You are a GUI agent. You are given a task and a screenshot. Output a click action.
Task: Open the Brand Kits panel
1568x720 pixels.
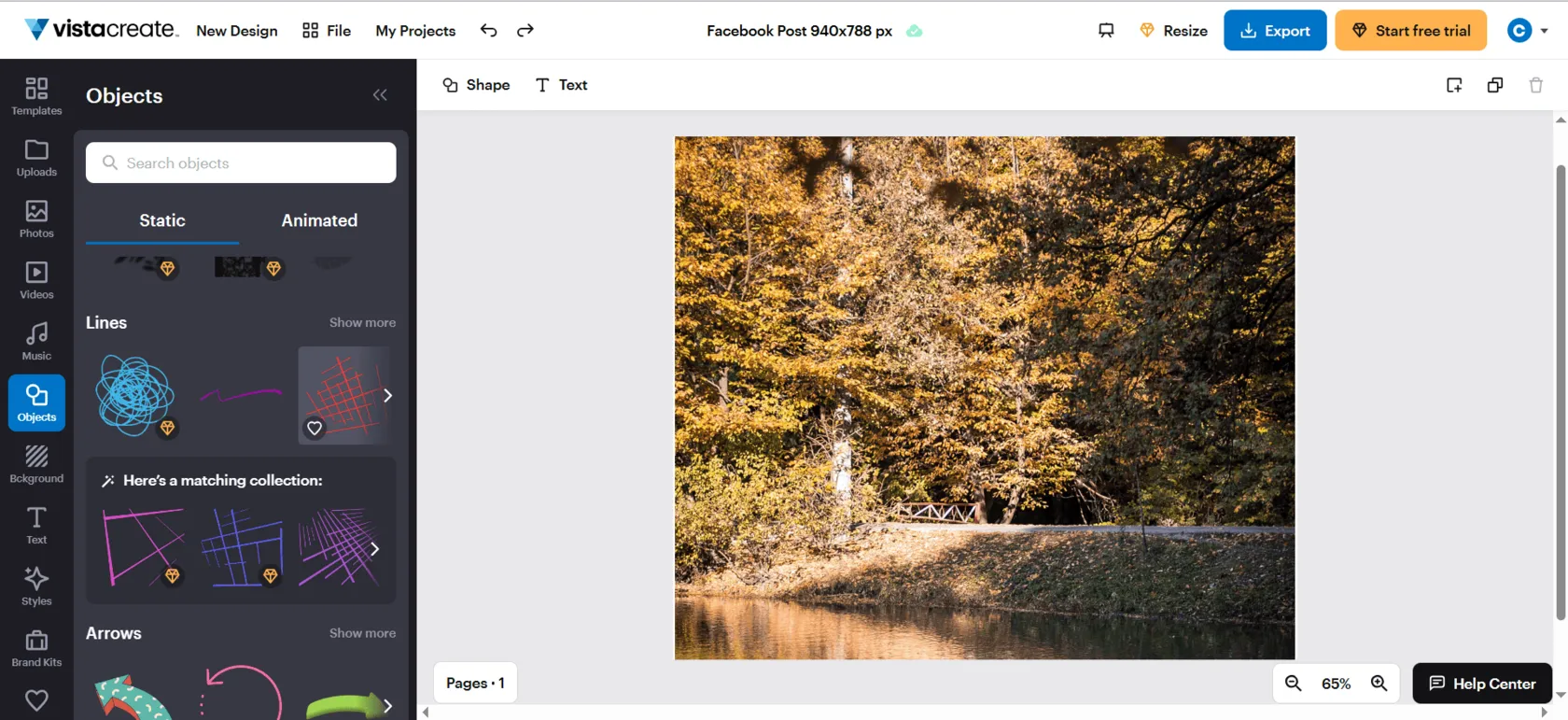pos(36,648)
